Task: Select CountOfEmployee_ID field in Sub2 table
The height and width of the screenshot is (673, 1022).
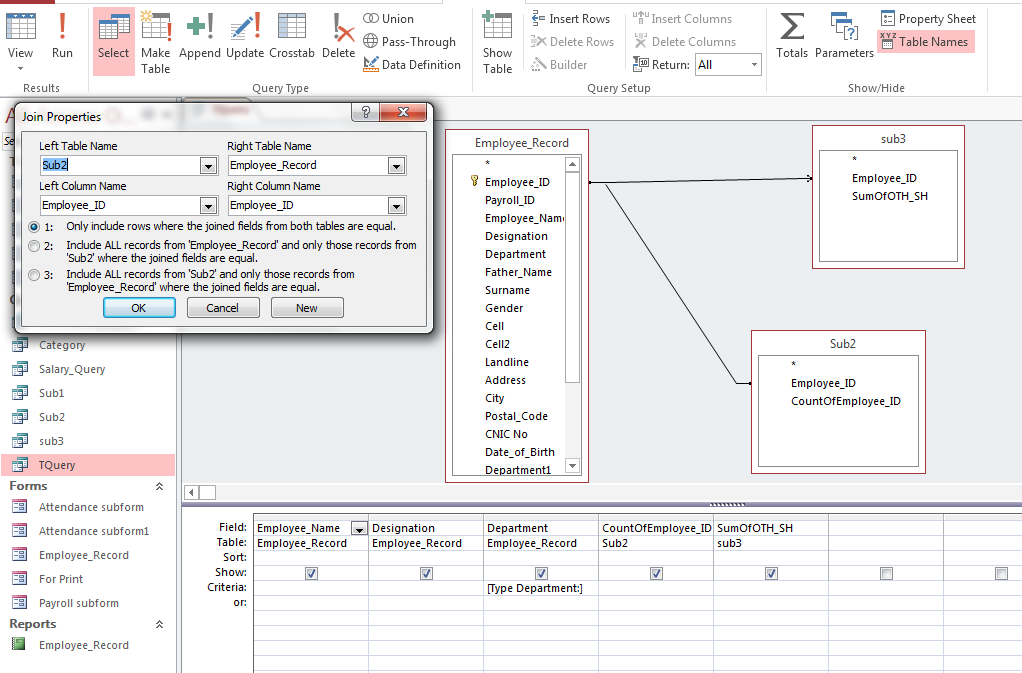Action: point(846,401)
